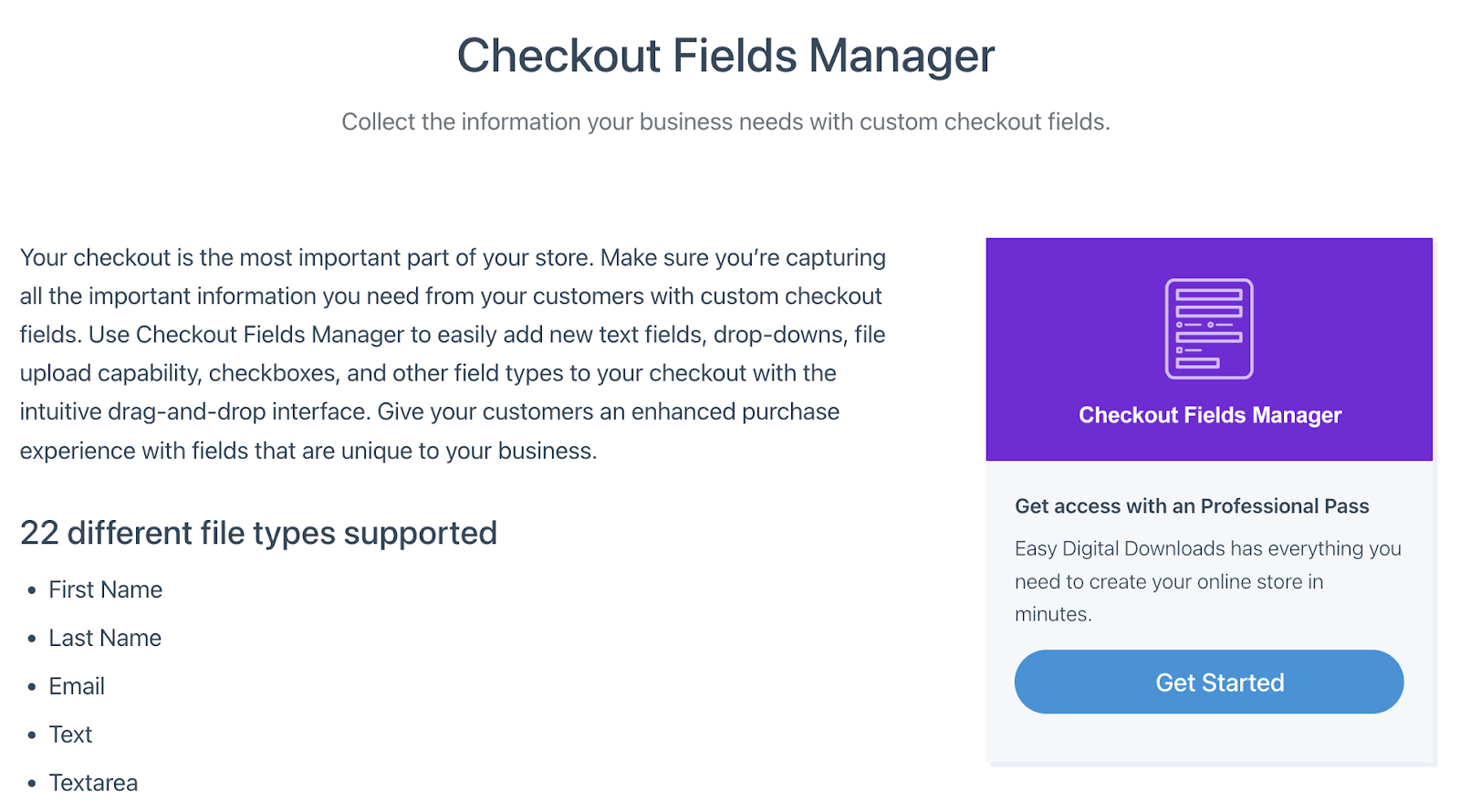Click the Textarea list item

pos(93,783)
